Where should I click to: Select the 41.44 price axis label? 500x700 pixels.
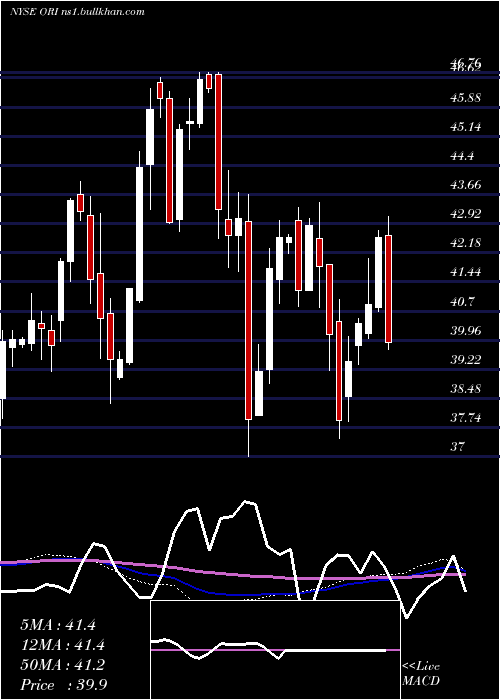coord(466,272)
